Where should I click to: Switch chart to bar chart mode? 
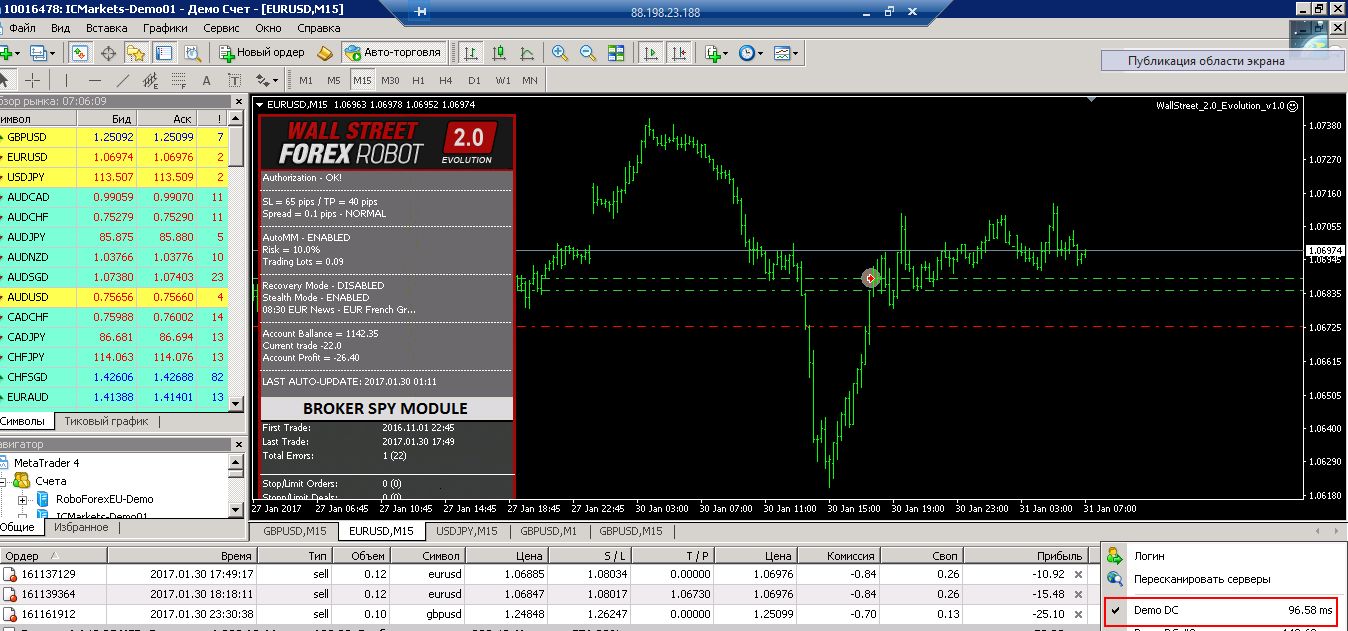coord(469,53)
